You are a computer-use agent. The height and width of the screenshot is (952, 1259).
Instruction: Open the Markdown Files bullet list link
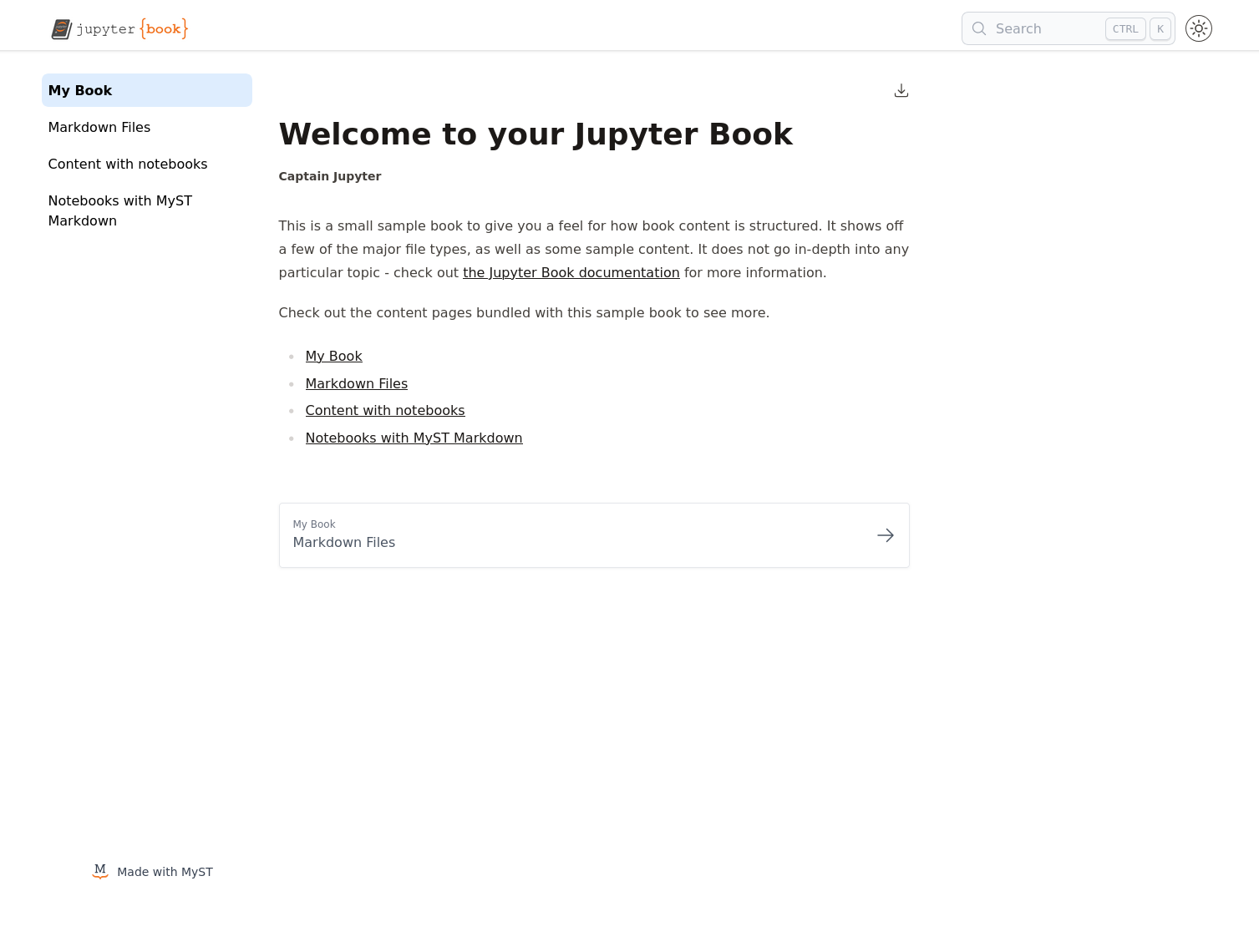pyautogui.click(x=356, y=383)
